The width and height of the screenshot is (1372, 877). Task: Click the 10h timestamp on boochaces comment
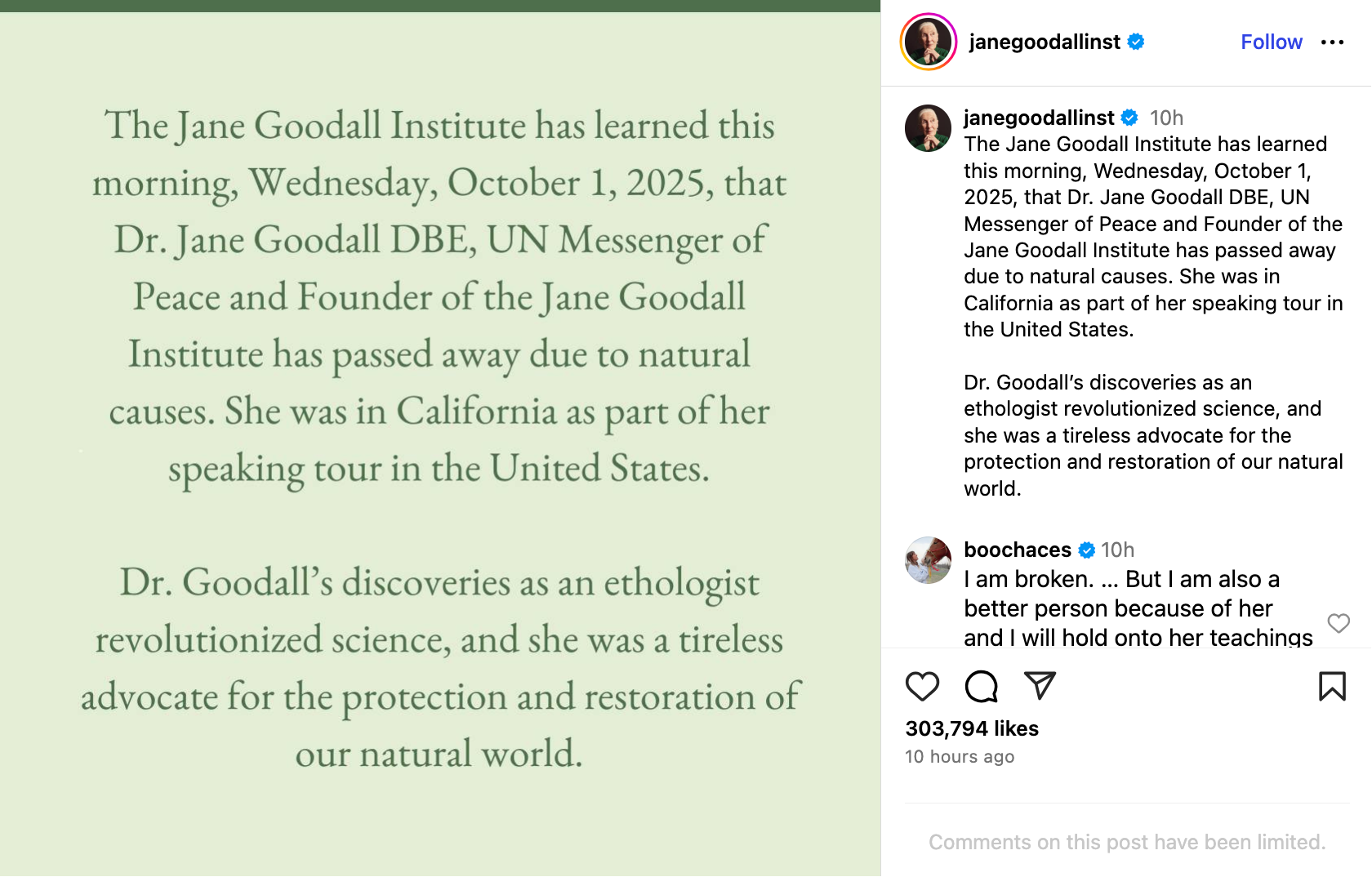coord(1117,550)
